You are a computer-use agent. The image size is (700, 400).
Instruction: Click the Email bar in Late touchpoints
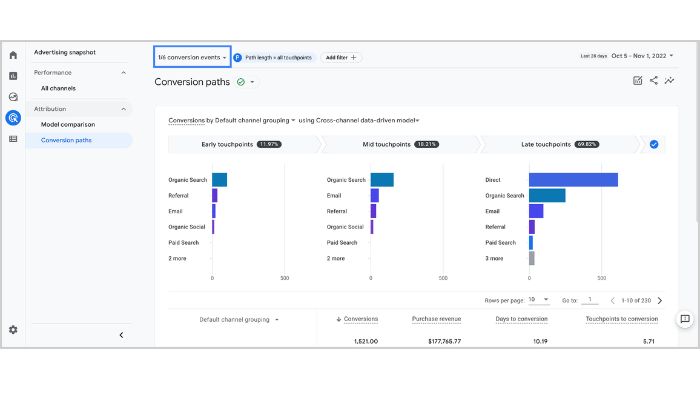pos(536,211)
